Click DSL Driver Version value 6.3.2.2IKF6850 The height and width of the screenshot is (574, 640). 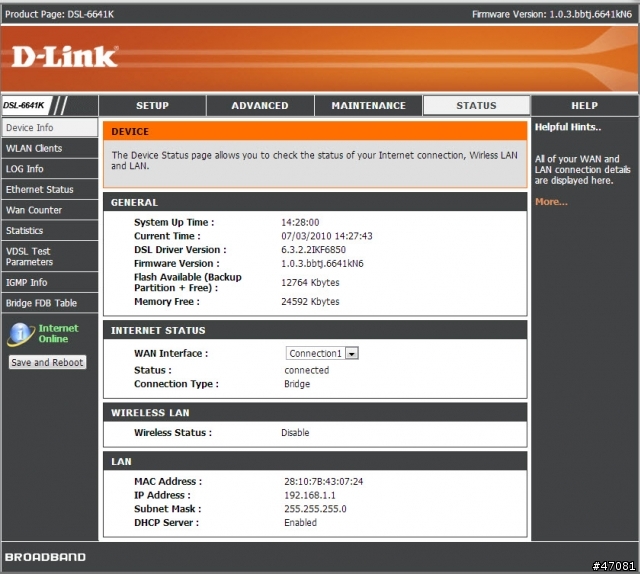click(313, 249)
